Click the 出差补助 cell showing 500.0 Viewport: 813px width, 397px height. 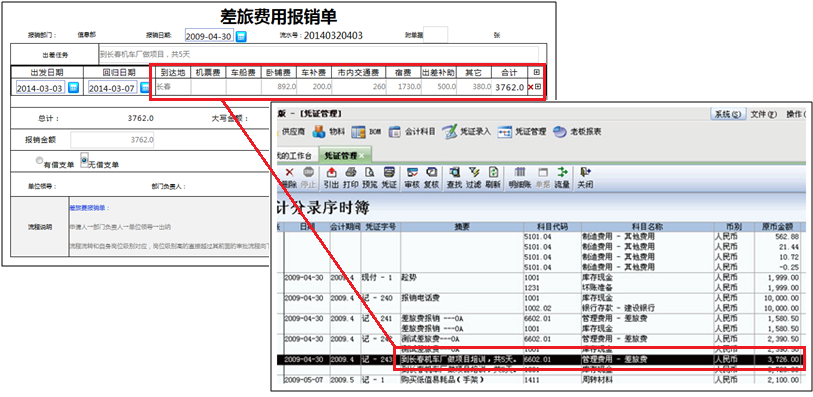tap(439, 87)
